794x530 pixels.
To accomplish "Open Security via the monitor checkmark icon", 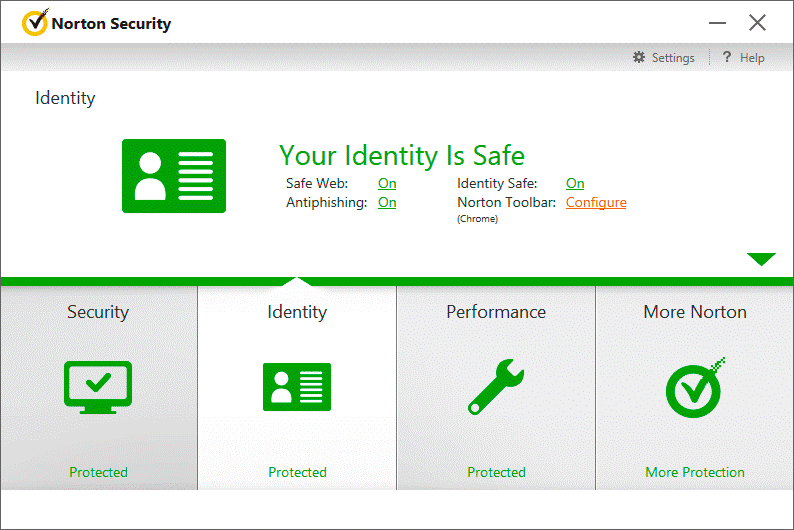I will point(98,387).
